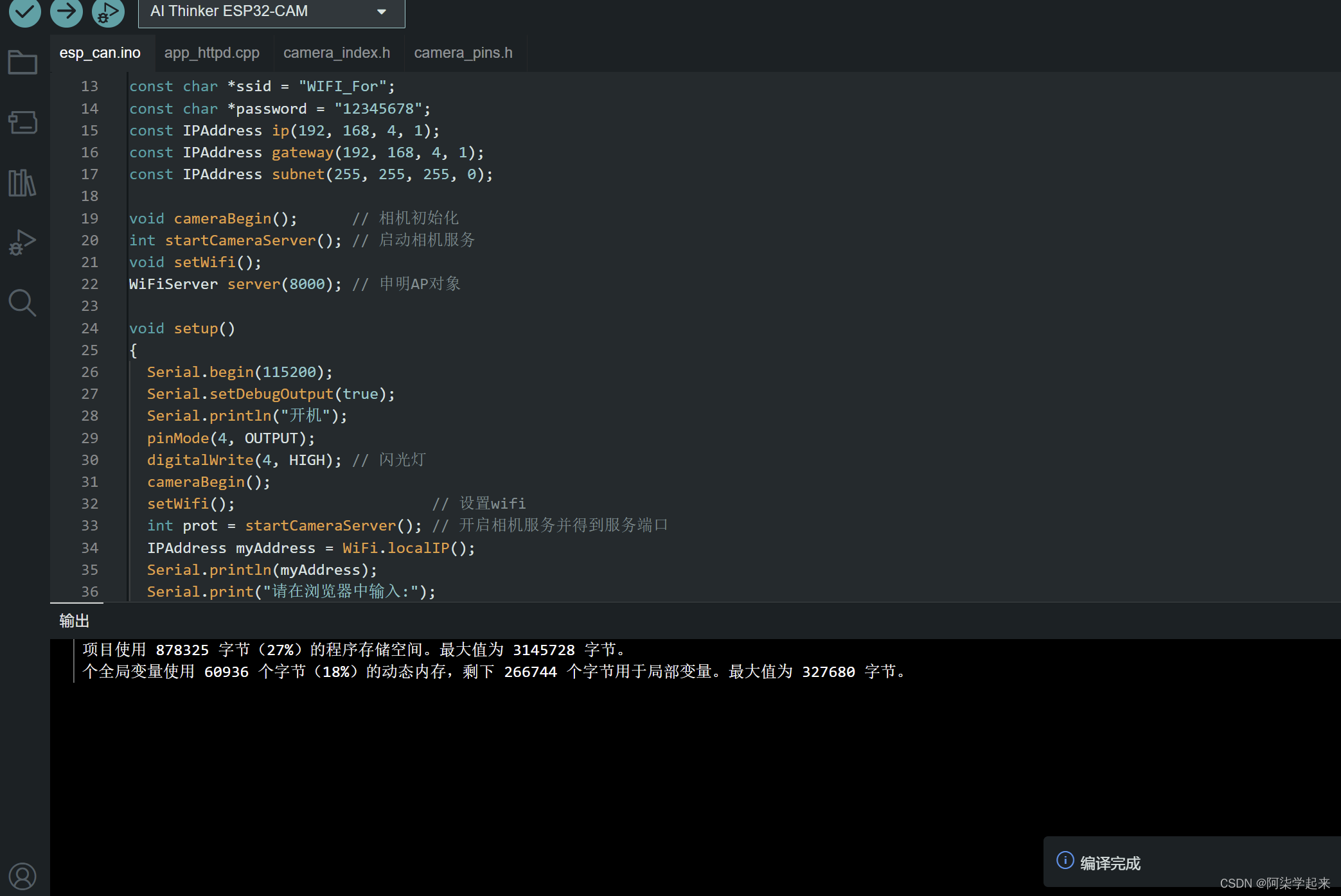Click the user account profile icon
Image resolution: width=1341 pixels, height=896 pixels.
point(22,876)
